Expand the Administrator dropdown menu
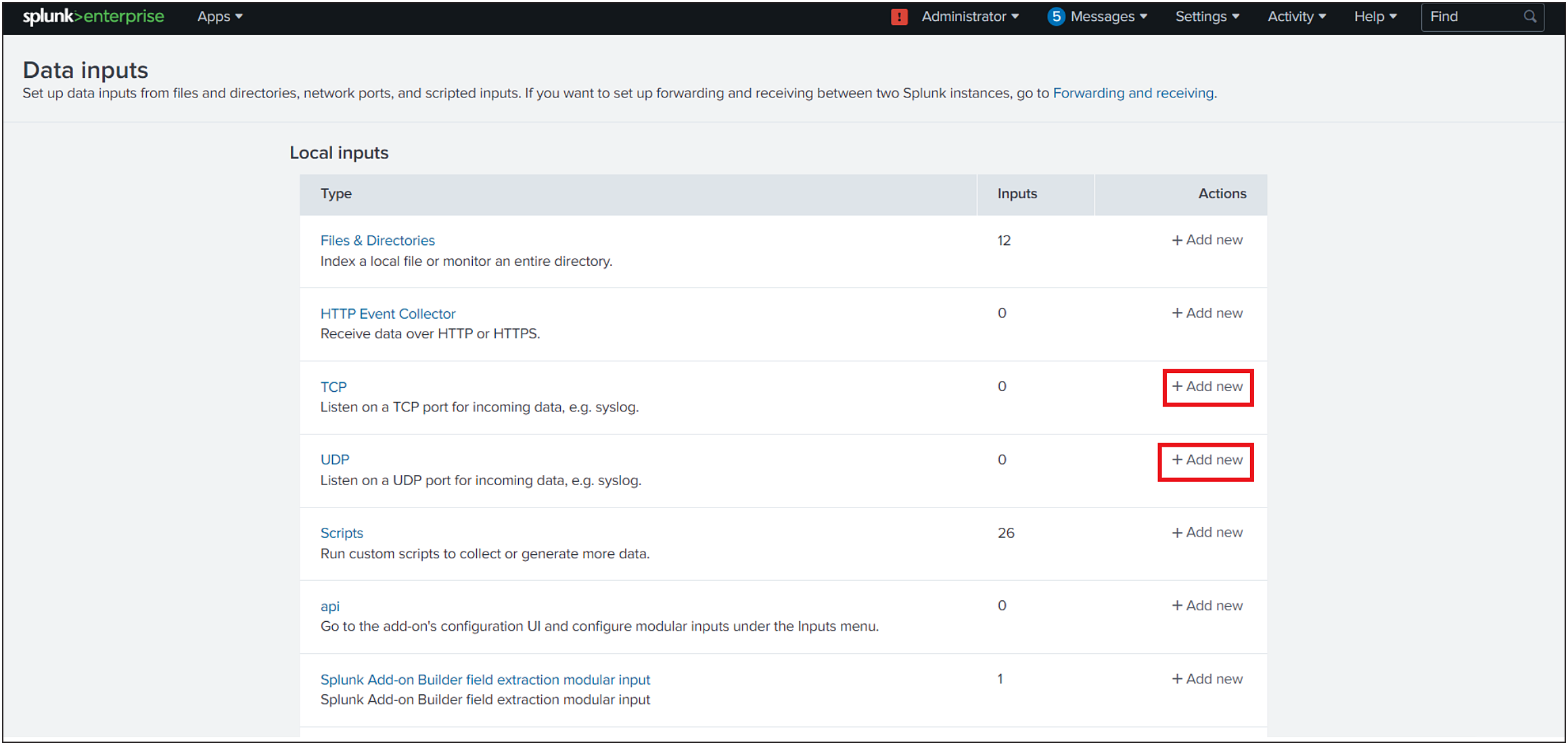 tap(974, 17)
